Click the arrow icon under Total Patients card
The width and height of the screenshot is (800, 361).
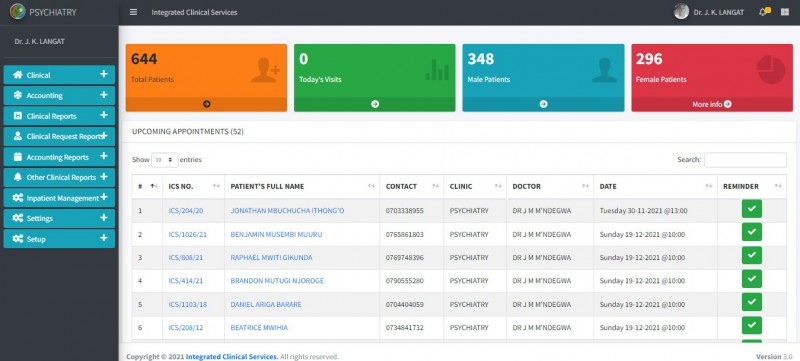click(207, 104)
